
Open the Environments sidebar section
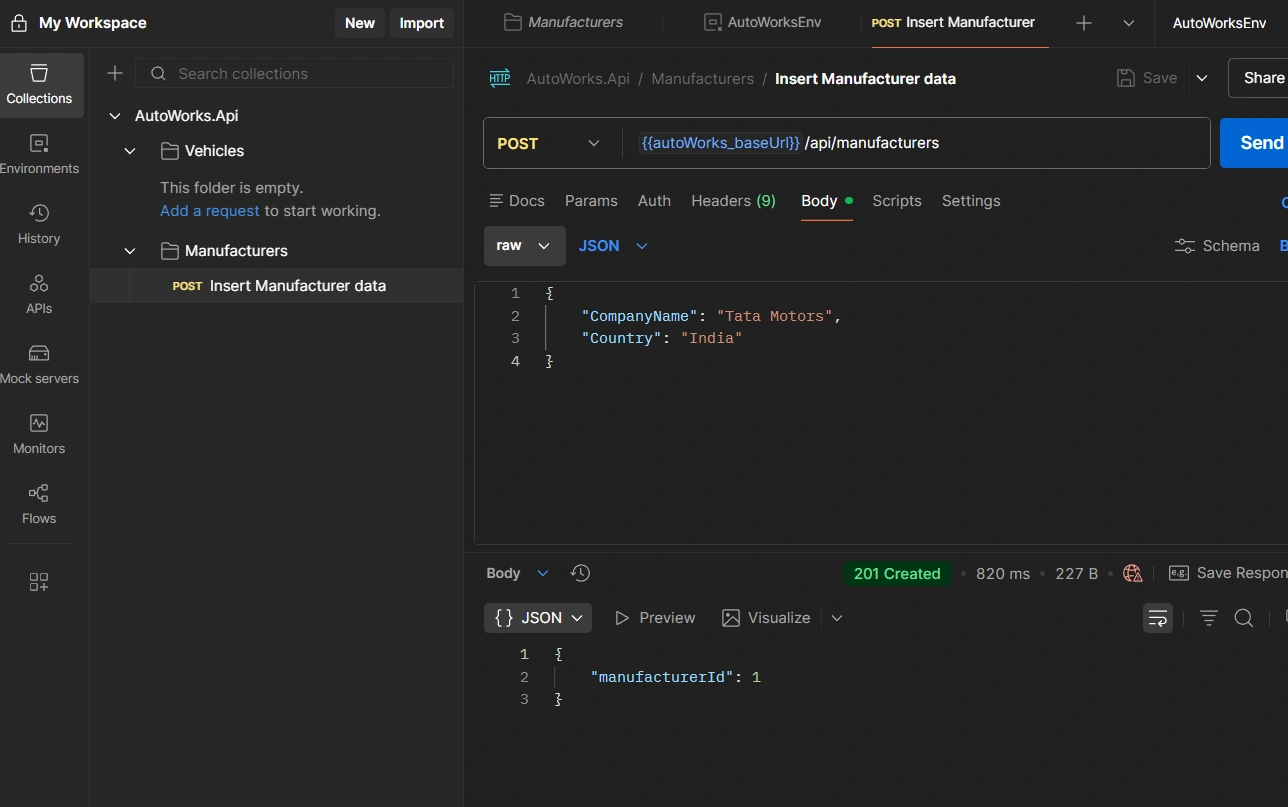pyautogui.click(x=39, y=155)
